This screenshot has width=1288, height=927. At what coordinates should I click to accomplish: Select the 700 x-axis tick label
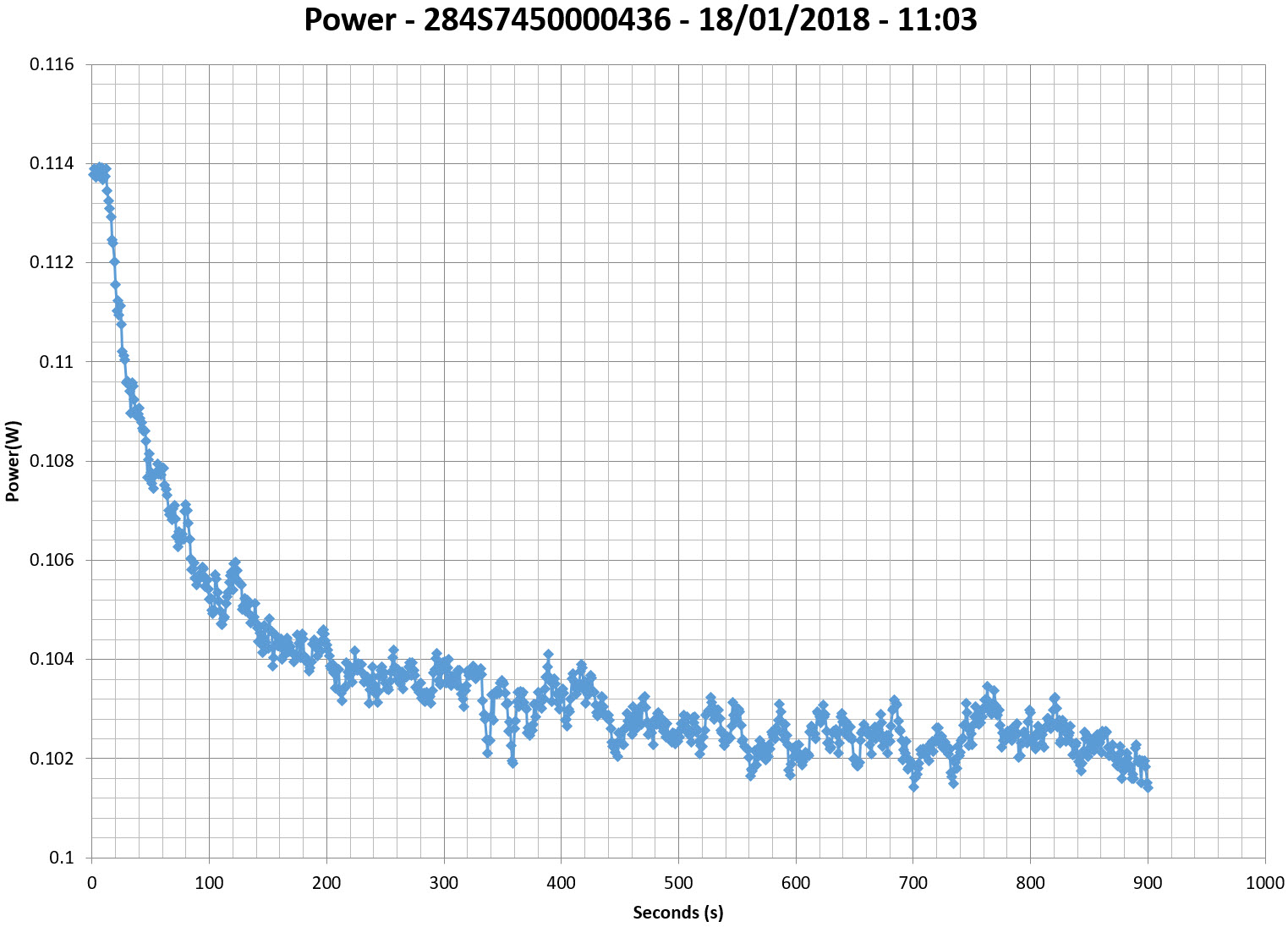click(913, 884)
